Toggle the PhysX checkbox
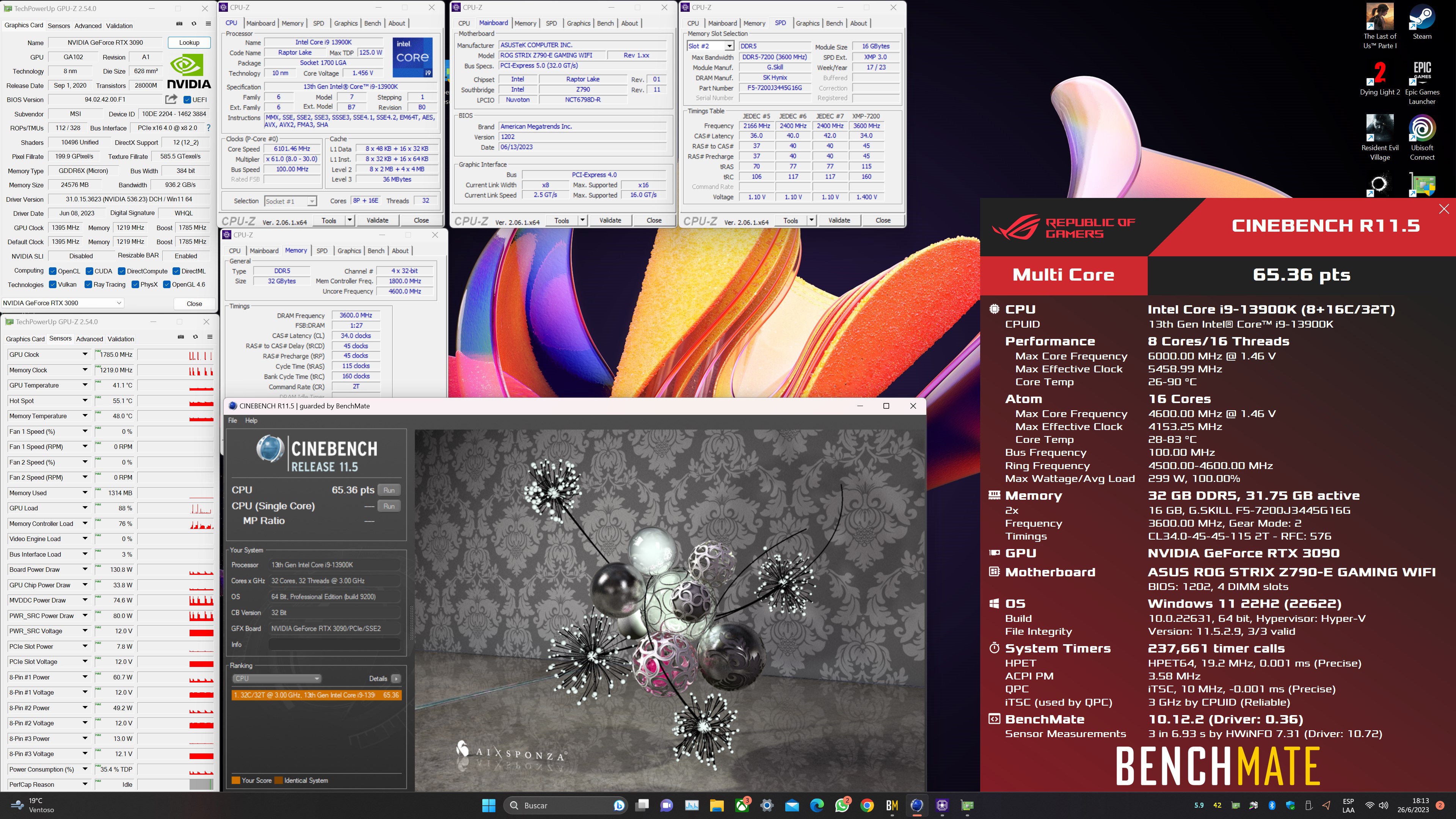 [135, 284]
